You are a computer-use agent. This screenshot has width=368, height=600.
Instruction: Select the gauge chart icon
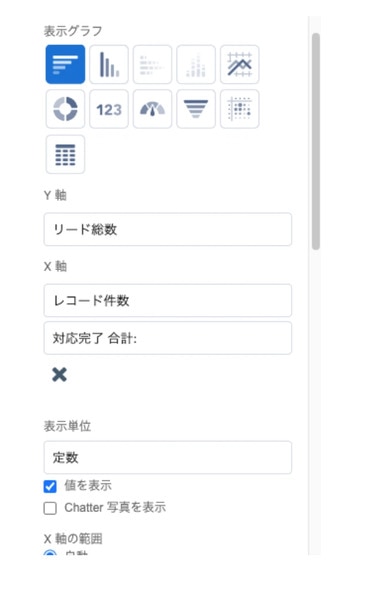(153, 109)
